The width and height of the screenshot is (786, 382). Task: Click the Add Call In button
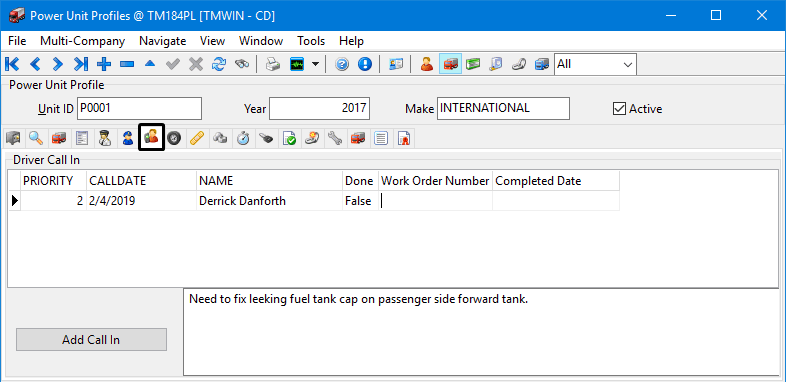91,340
